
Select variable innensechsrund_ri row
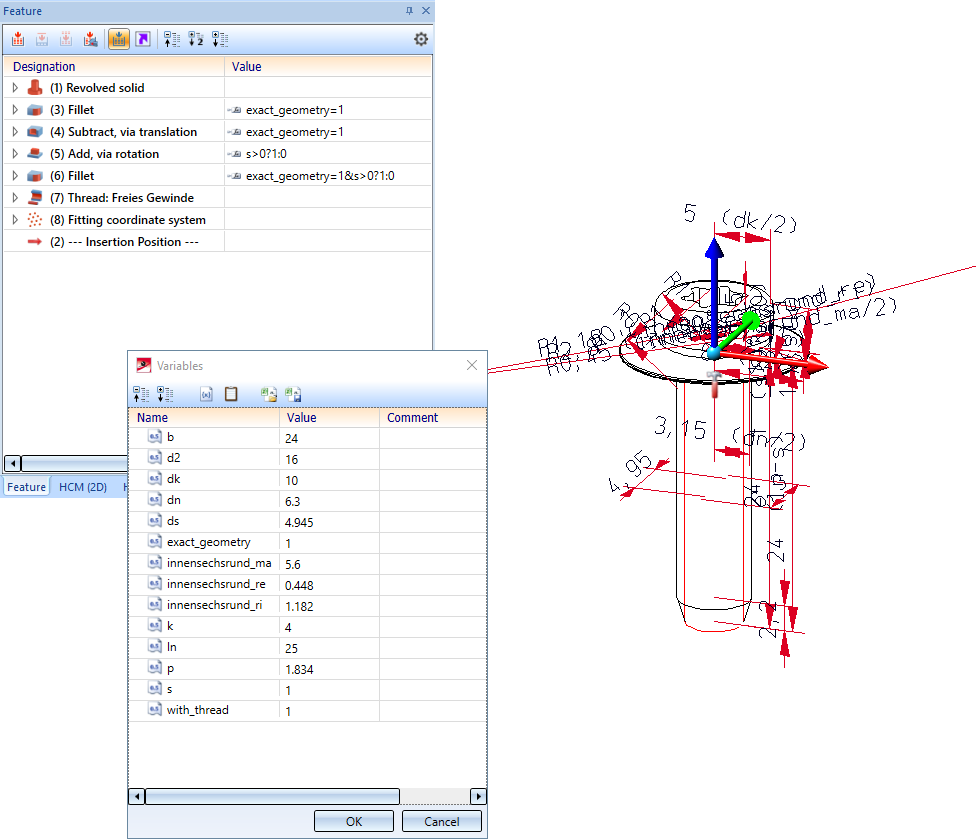307,606
